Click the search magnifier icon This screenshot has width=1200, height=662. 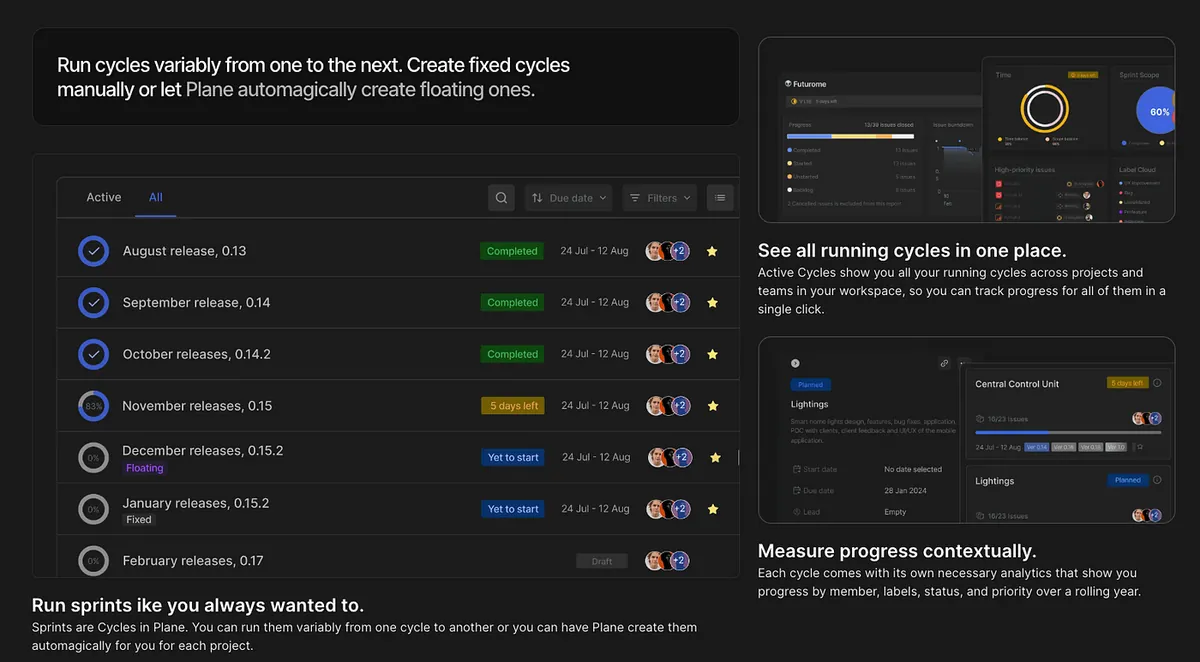(x=502, y=198)
